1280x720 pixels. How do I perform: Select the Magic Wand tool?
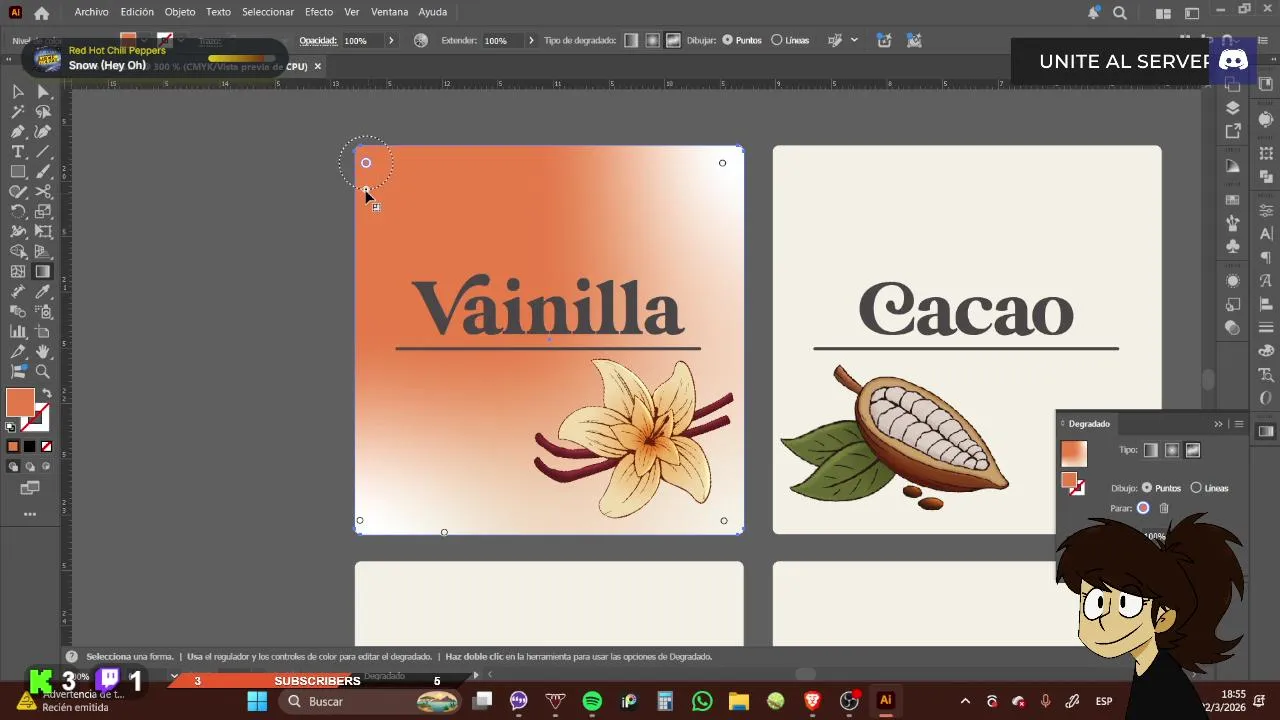(x=18, y=112)
